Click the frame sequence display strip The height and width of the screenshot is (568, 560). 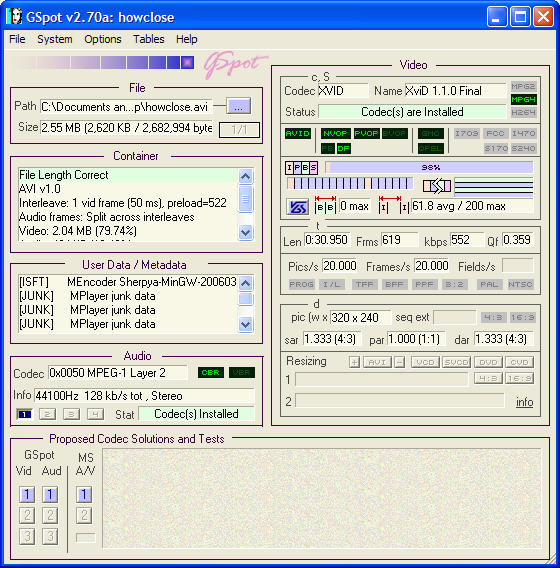350,183
